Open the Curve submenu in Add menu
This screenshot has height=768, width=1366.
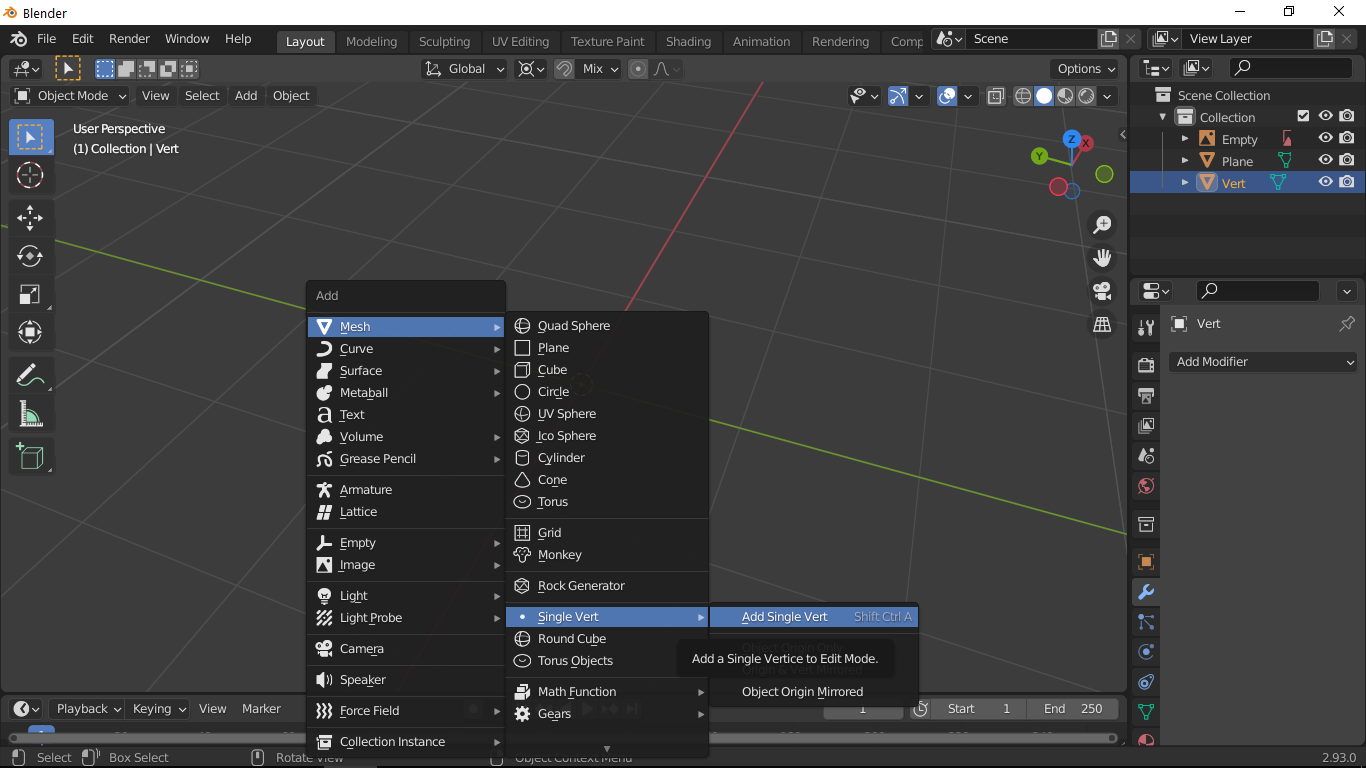point(406,349)
